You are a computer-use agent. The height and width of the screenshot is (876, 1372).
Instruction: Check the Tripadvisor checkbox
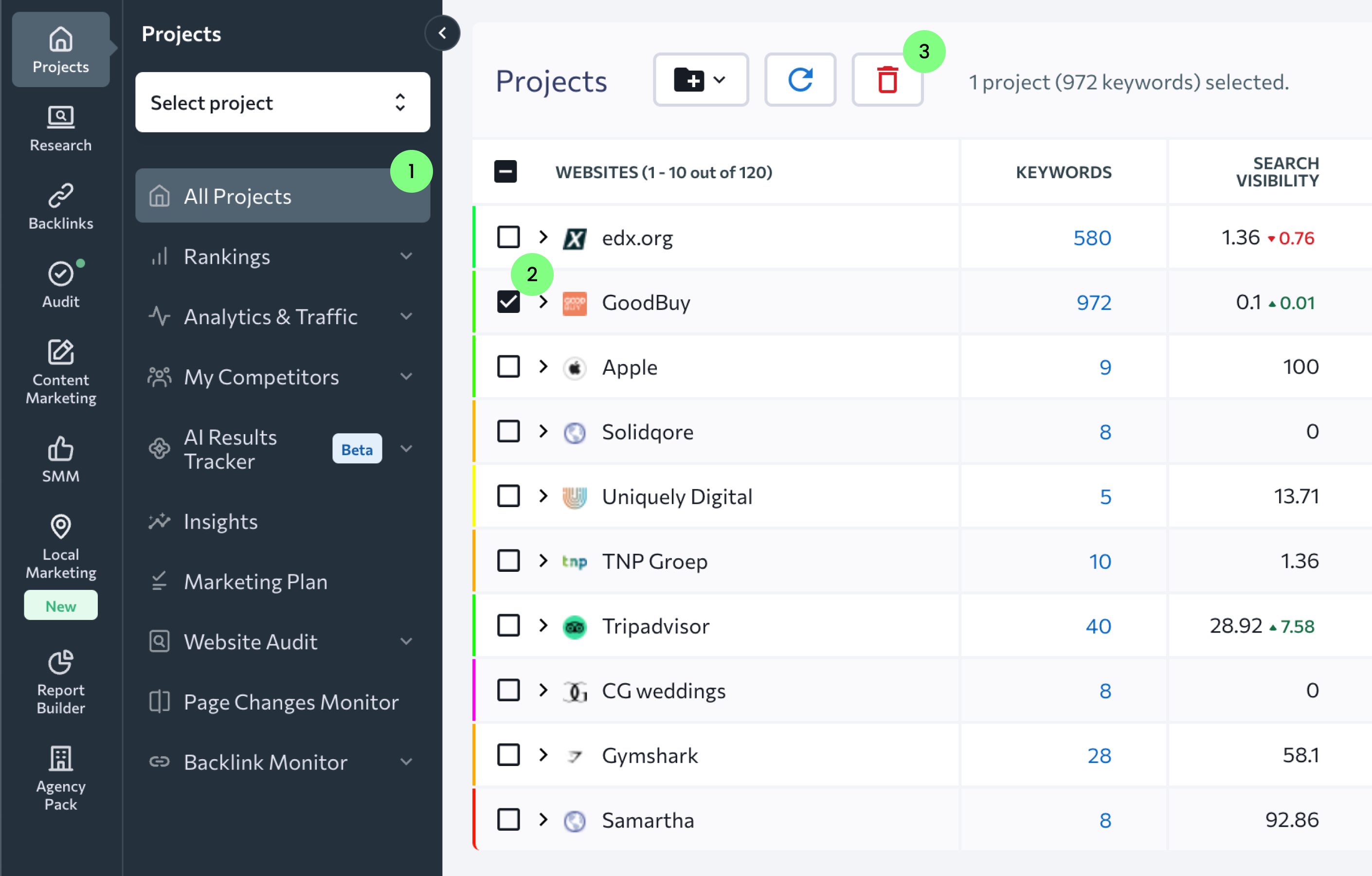pyautogui.click(x=508, y=625)
